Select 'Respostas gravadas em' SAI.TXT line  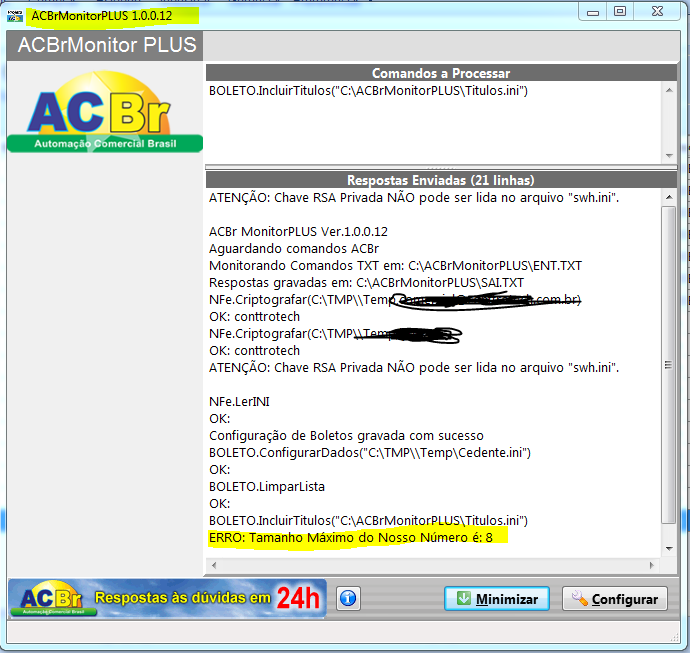coord(366,282)
